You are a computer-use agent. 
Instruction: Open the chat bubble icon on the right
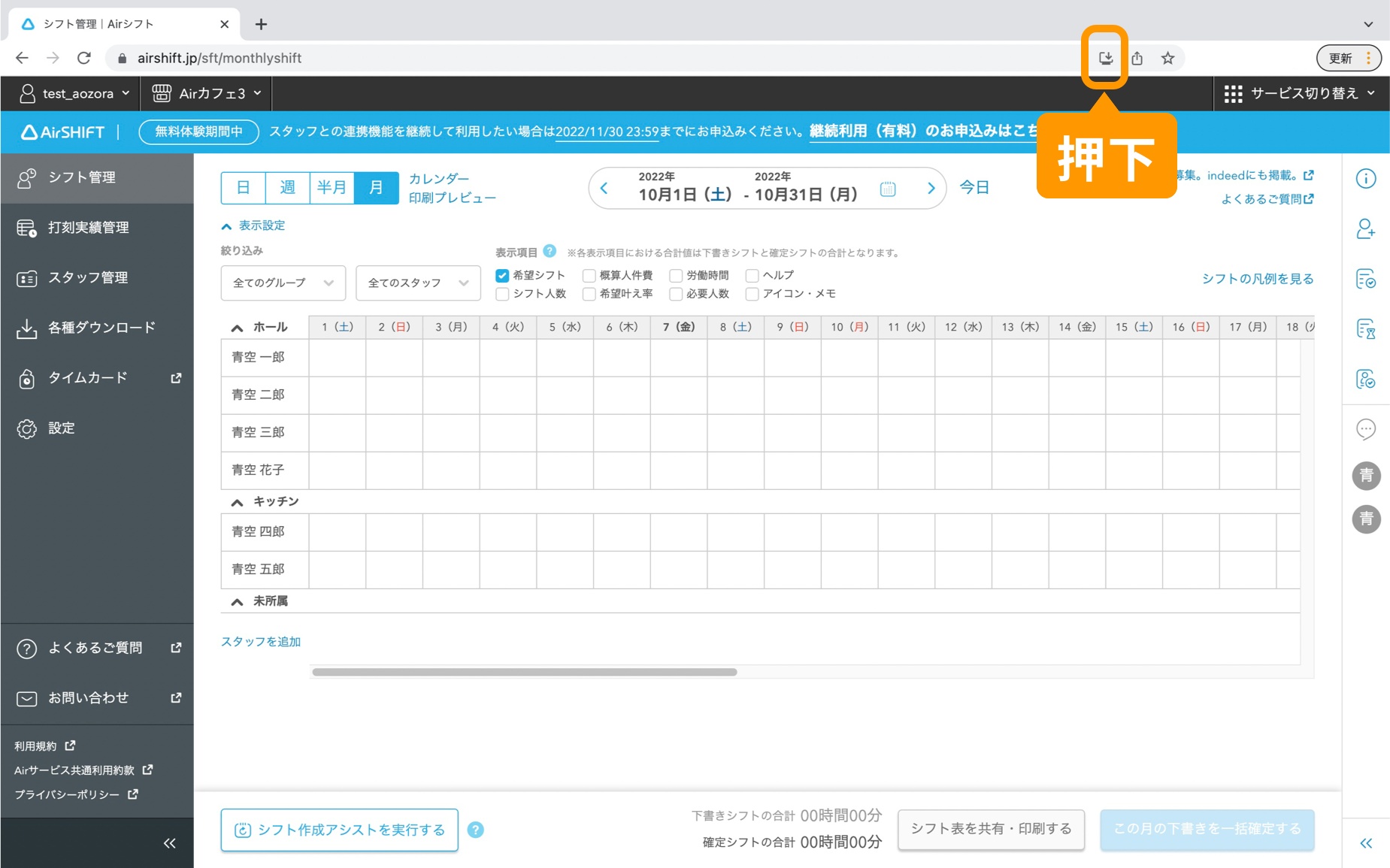[x=1367, y=429]
